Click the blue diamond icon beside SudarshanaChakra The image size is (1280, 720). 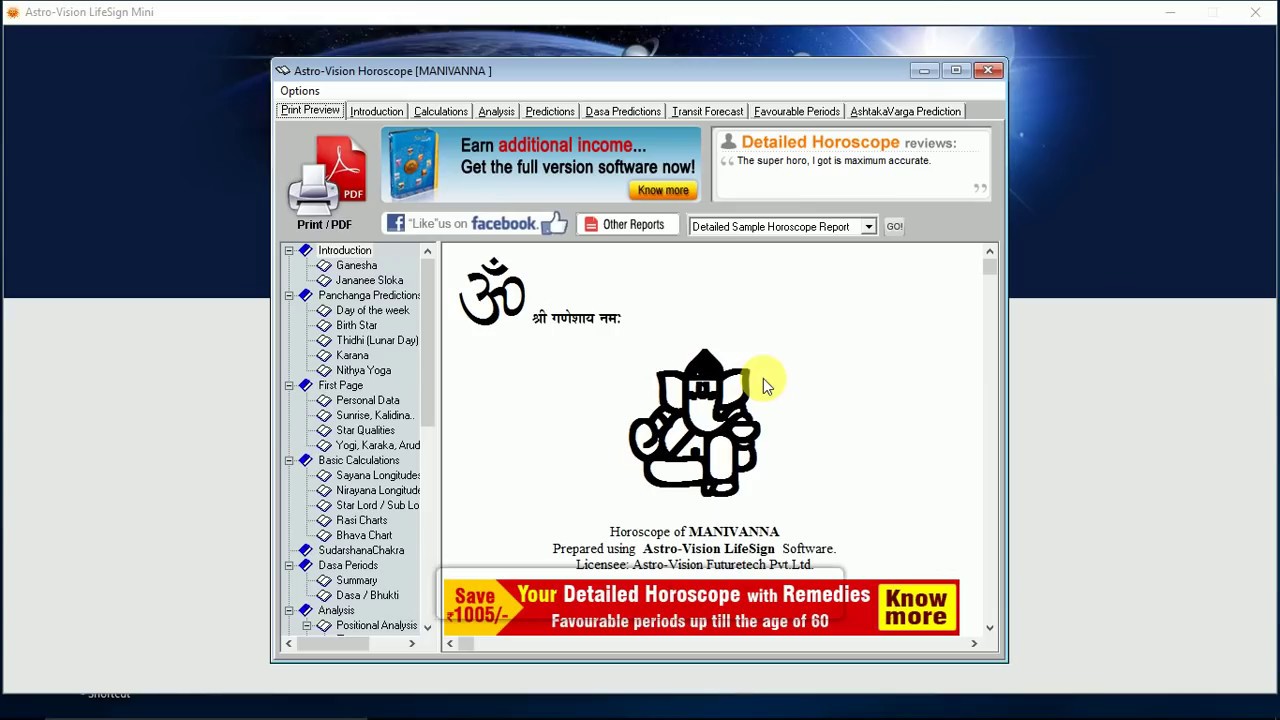(306, 551)
